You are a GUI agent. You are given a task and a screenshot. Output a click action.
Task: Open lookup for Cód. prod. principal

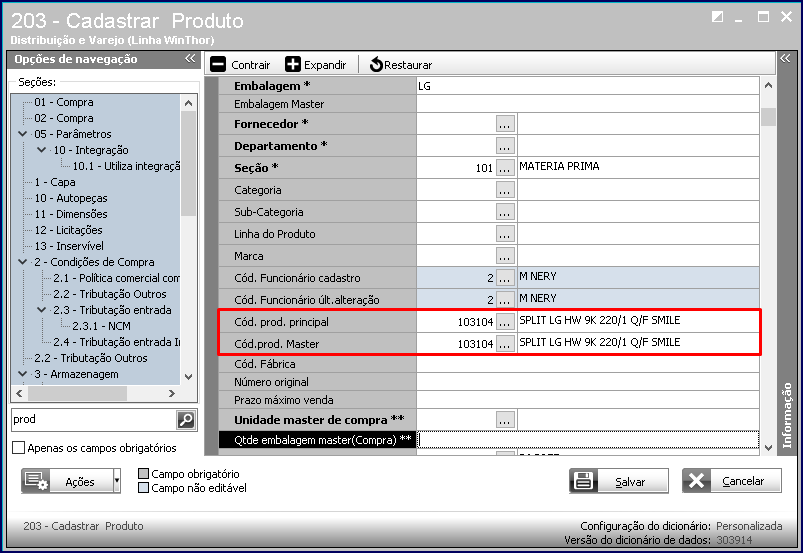click(x=505, y=322)
